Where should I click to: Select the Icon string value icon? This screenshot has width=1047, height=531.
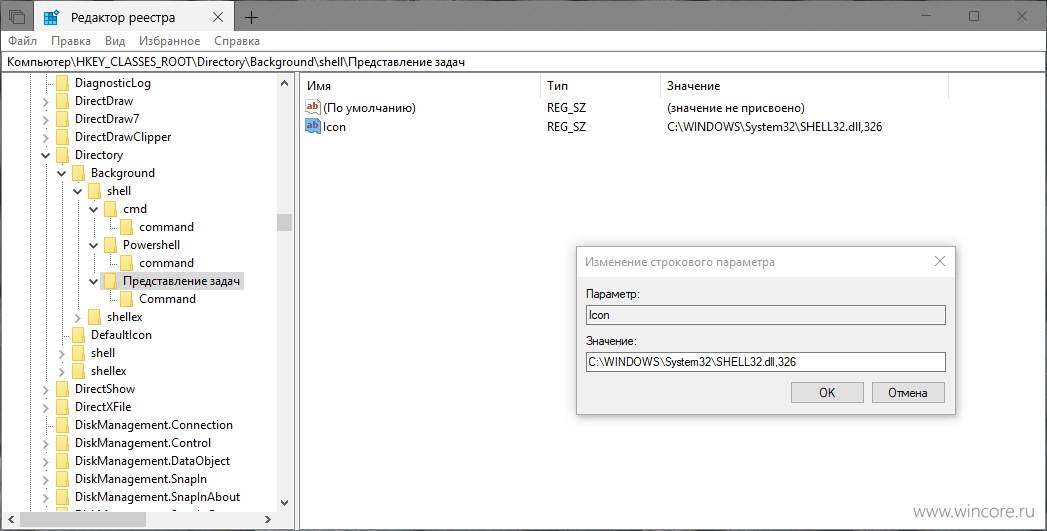coord(312,126)
